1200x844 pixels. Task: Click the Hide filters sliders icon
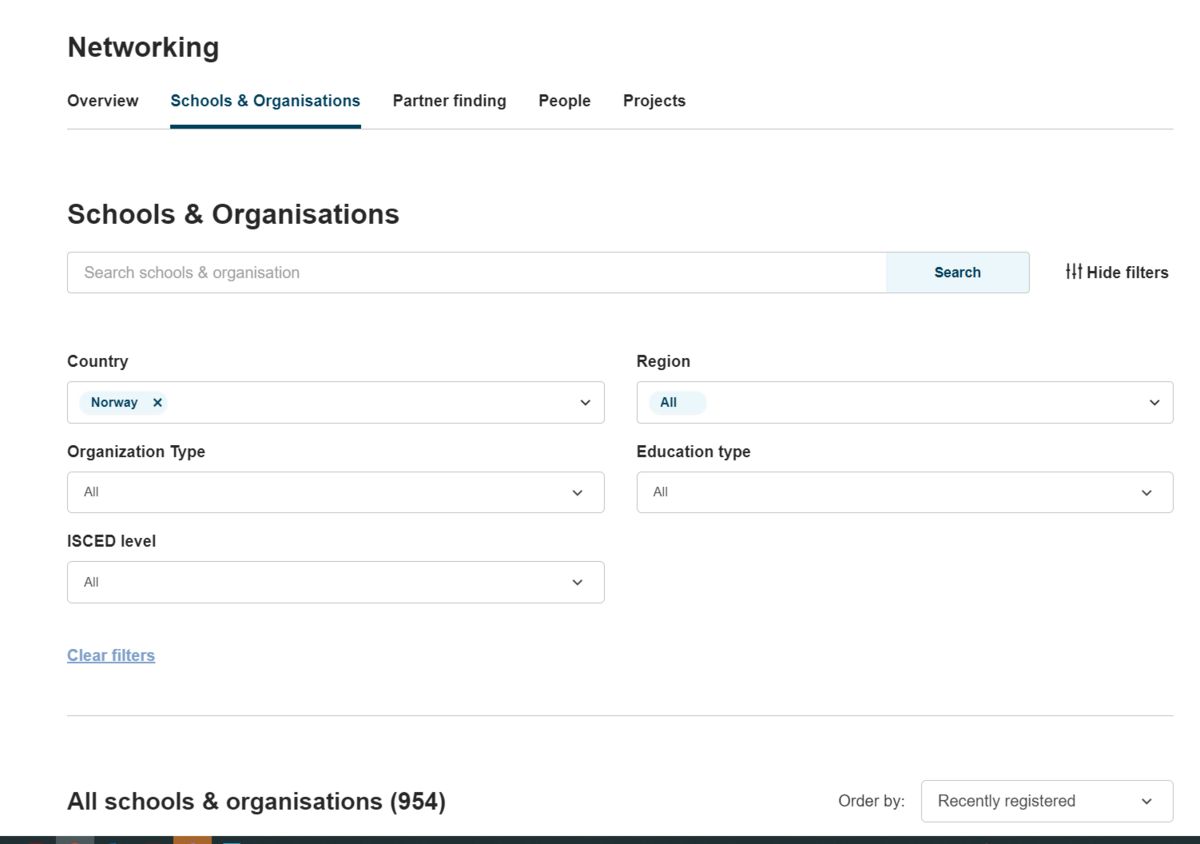click(x=1073, y=272)
